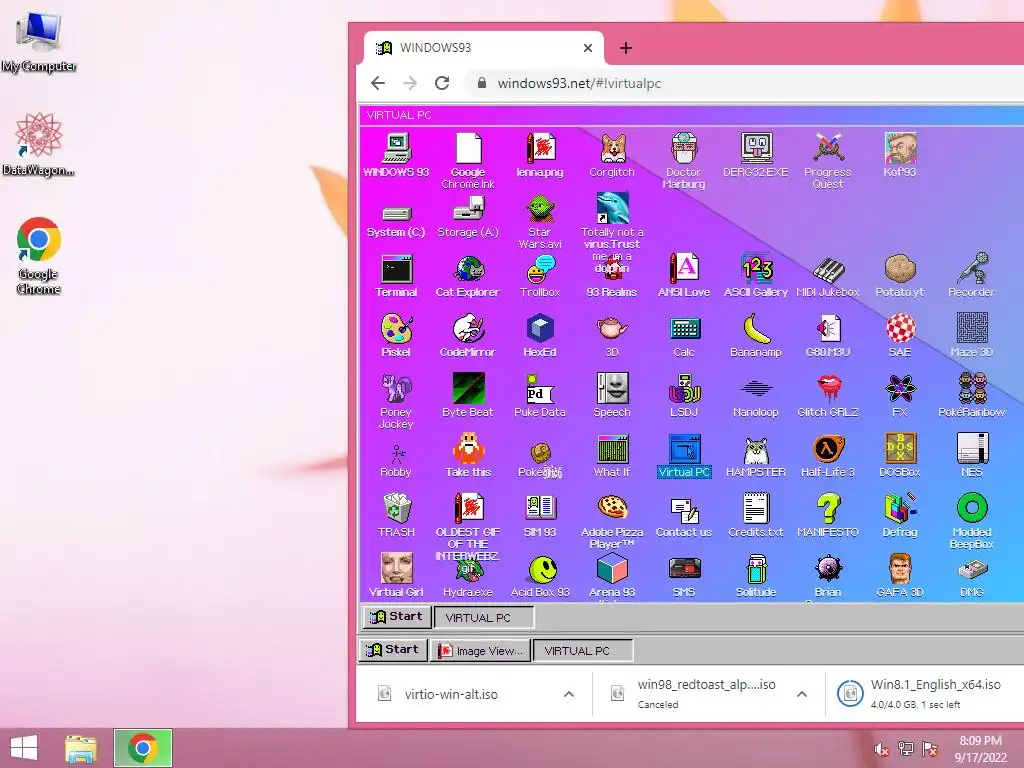1024x768 pixels.
Task: Open the Terminal icon in Virtual PC
Action: 396,276
